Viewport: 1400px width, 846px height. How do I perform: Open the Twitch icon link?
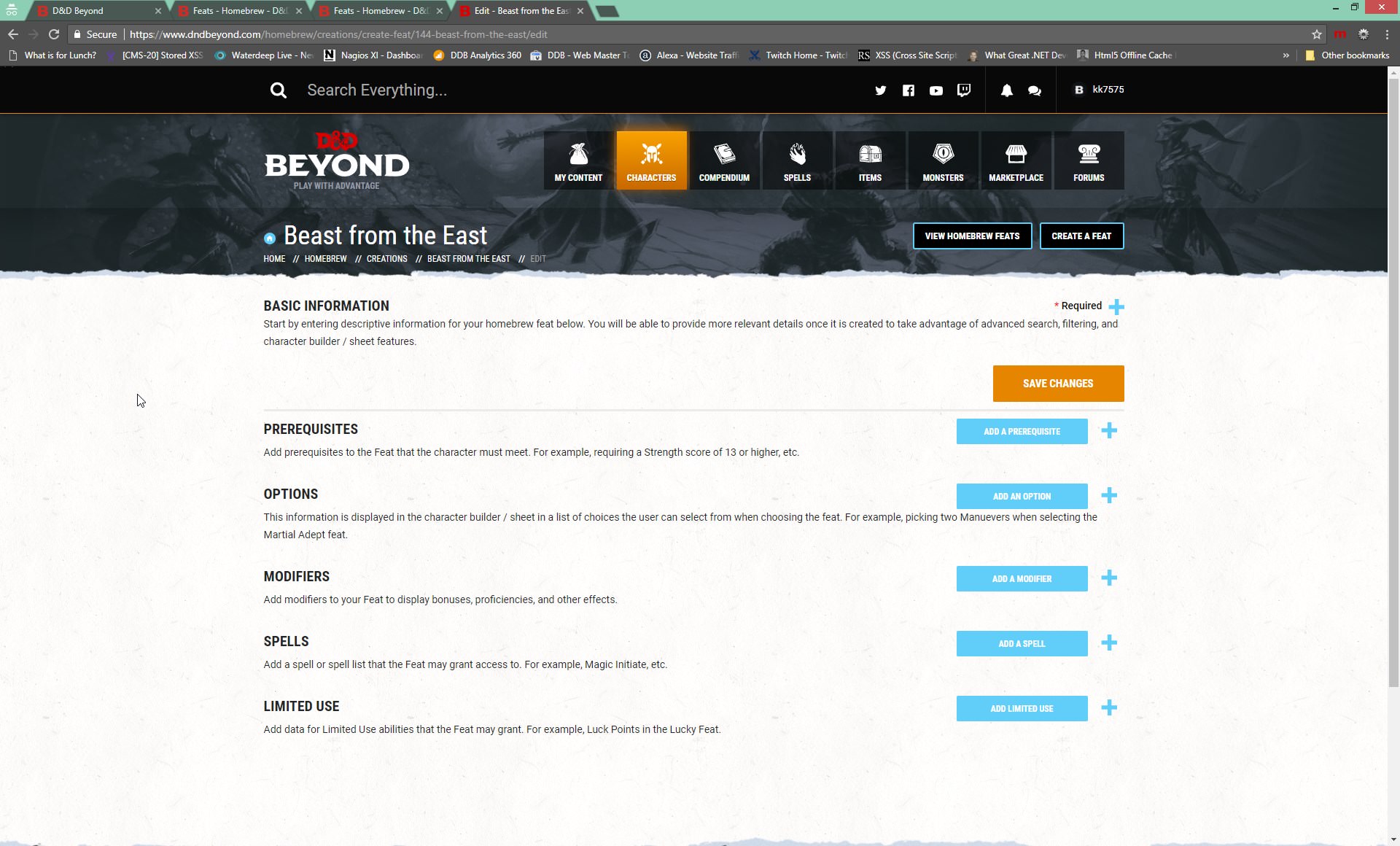(x=963, y=90)
